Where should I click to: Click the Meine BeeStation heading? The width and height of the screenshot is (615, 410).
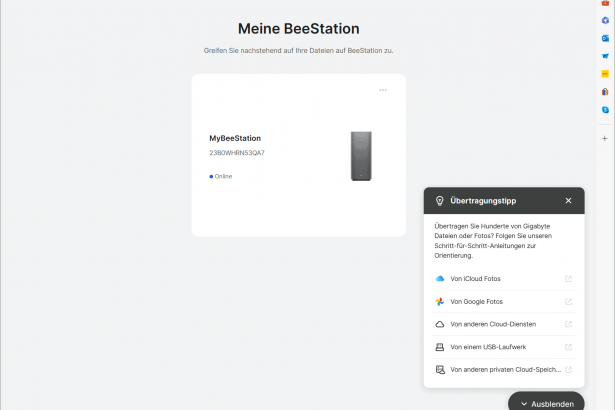tap(298, 29)
